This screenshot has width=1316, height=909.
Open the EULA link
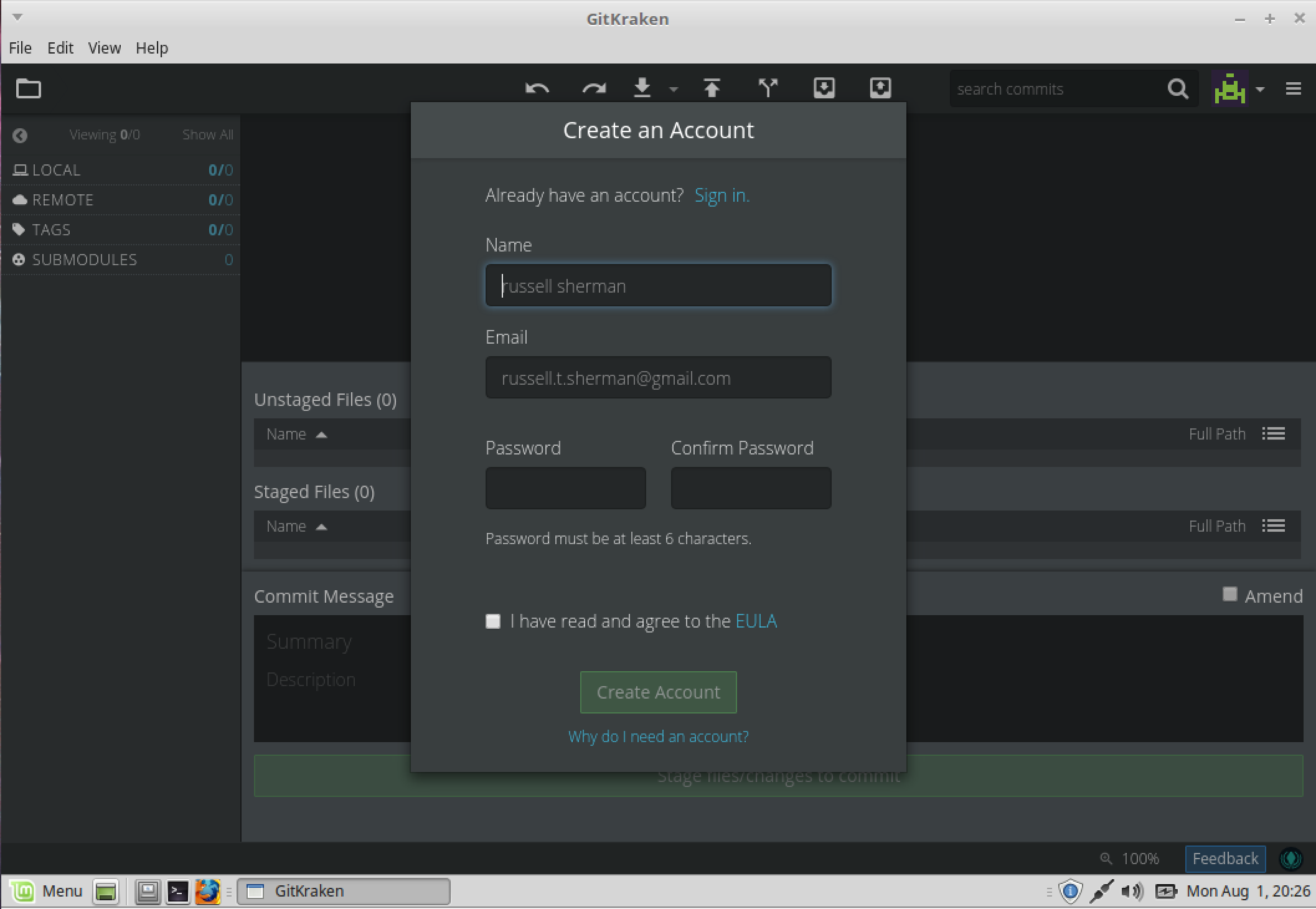756,621
